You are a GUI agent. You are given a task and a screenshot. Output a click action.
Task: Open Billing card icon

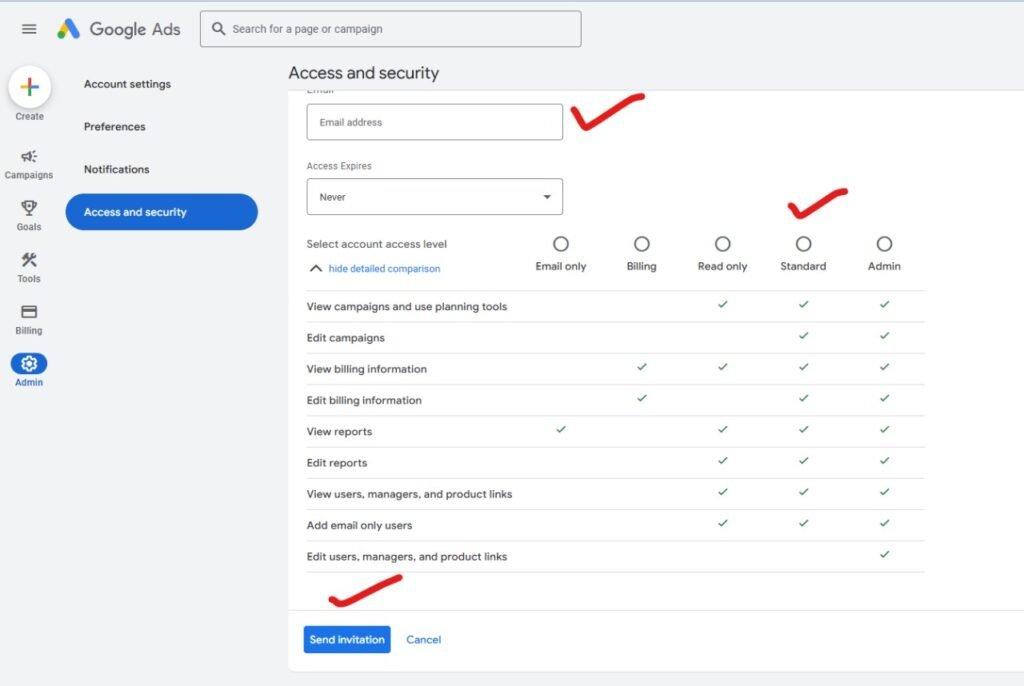coord(29,313)
